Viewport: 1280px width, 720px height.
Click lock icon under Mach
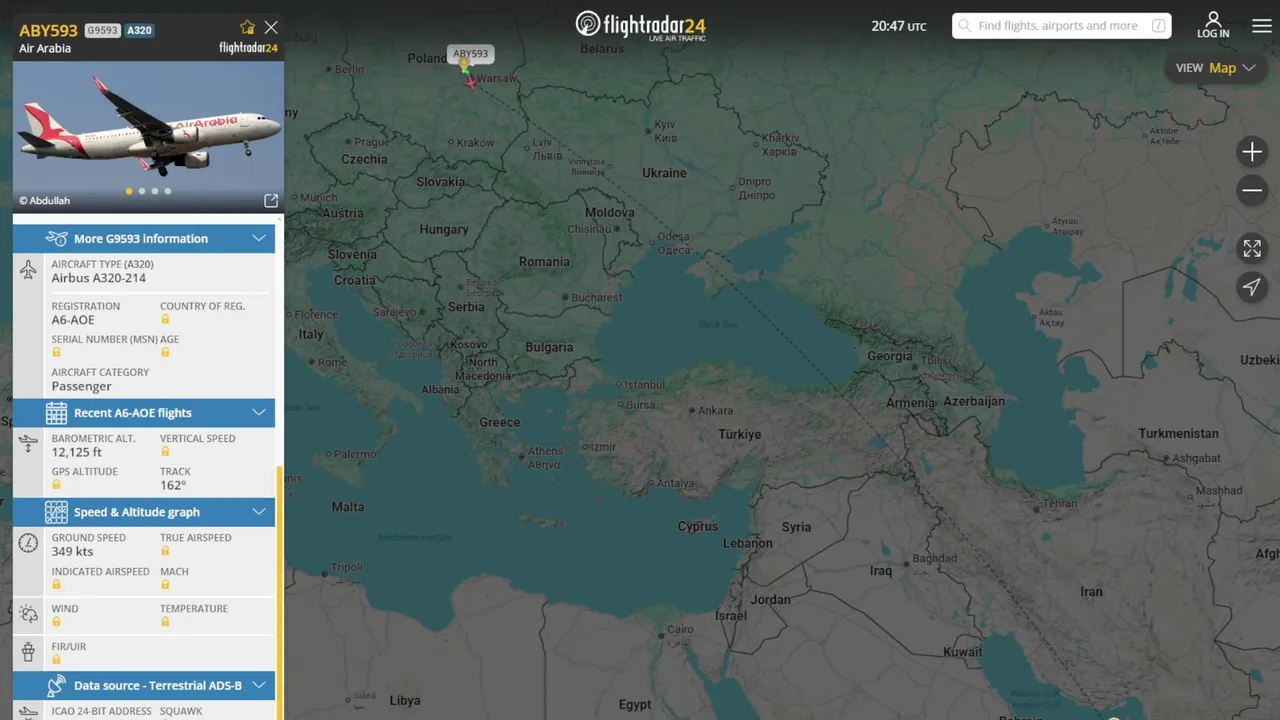point(165,584)
